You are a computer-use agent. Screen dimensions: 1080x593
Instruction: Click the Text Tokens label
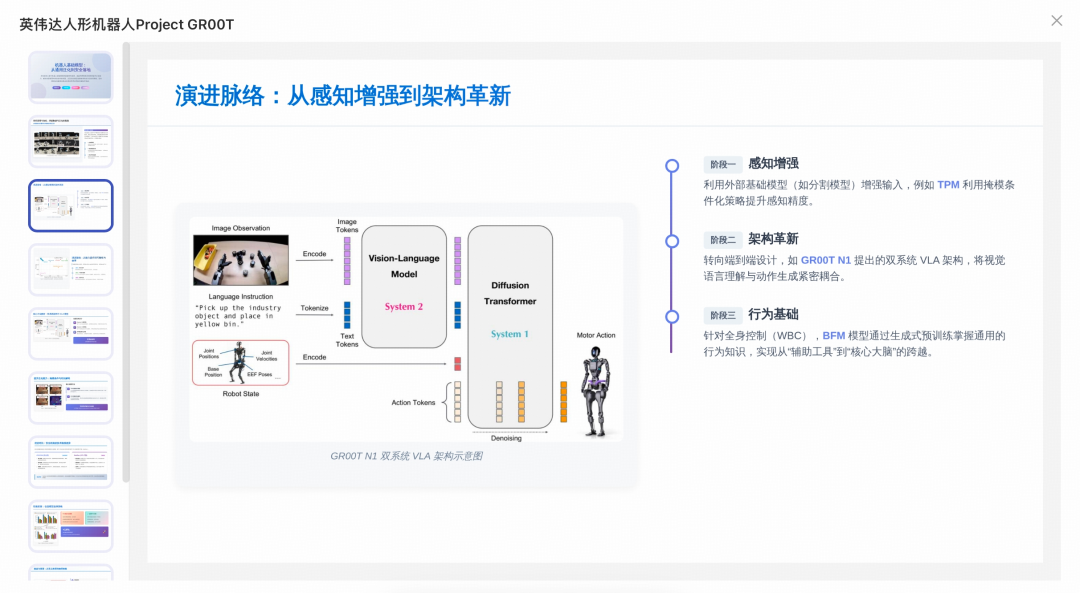pyautogui.click(x=346, y=340)
